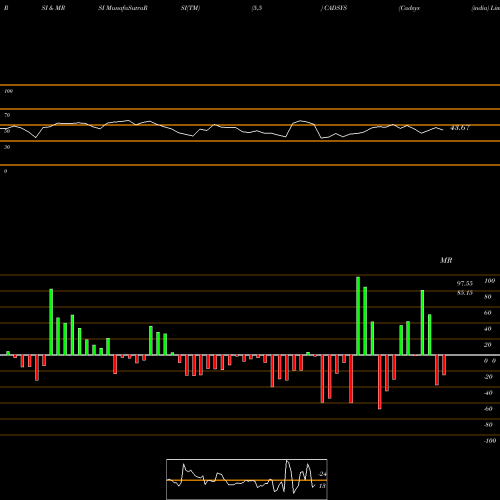Click the 97.55 value in the MR panel
The image size is (500, 500).
465,283
